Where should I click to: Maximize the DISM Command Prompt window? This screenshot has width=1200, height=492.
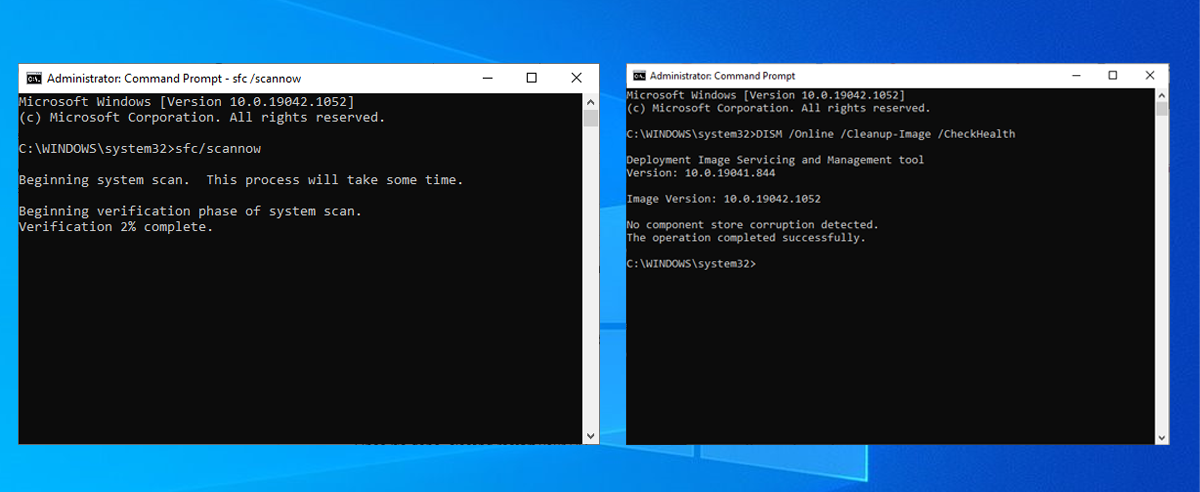point(1112,76)
